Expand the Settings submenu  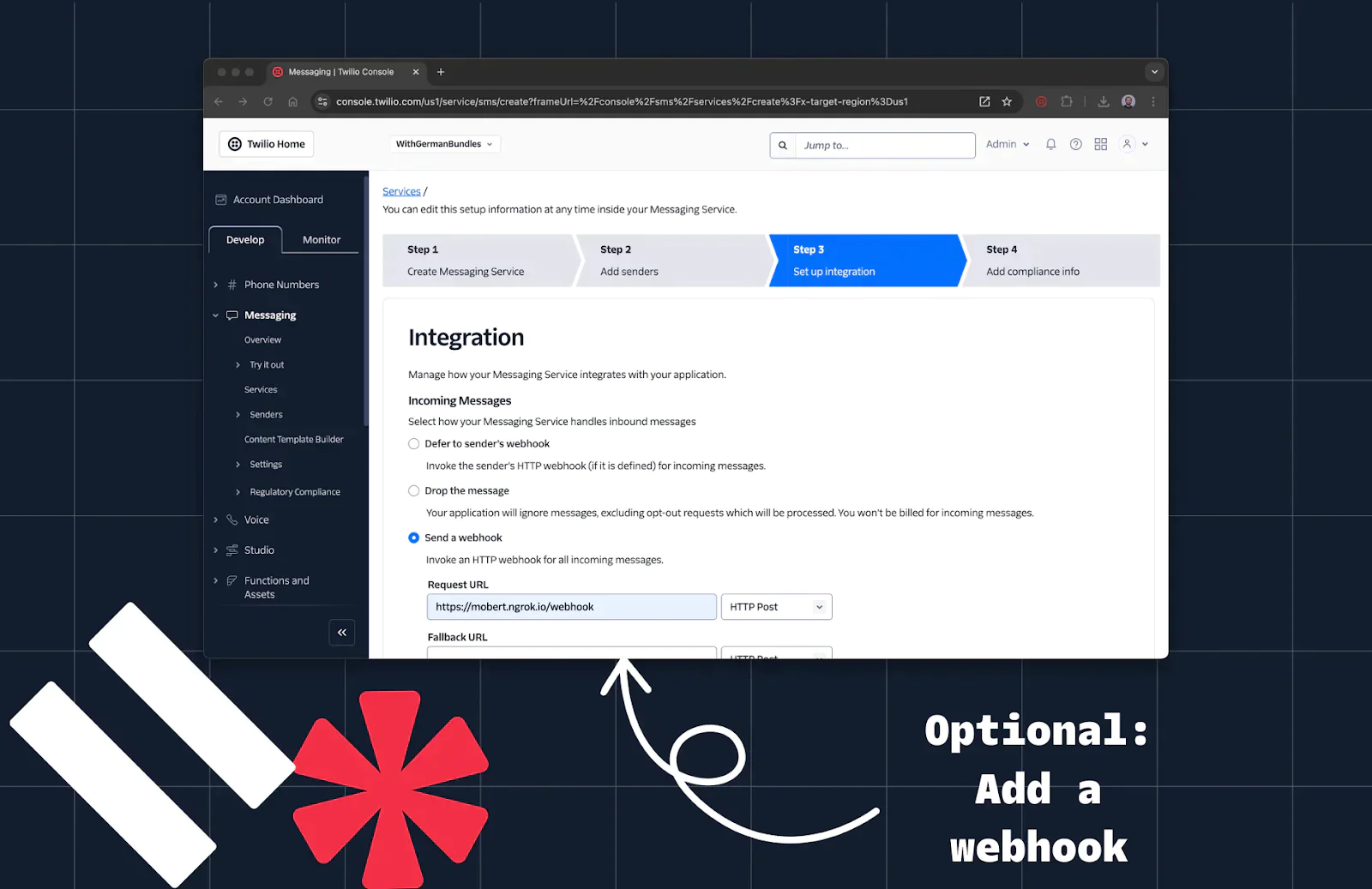(x=238, y=465)
